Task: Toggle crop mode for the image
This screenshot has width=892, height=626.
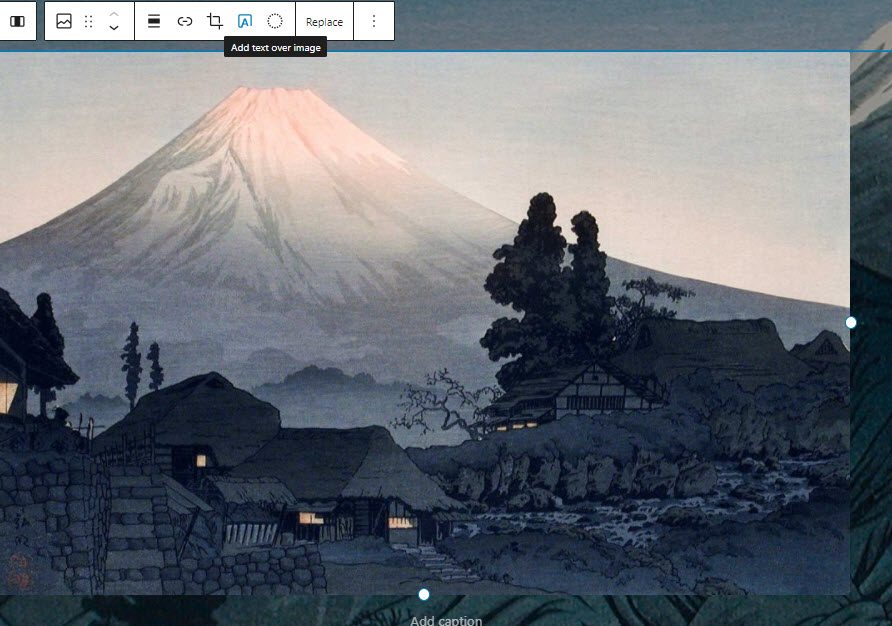Action: tap(213, 20)
